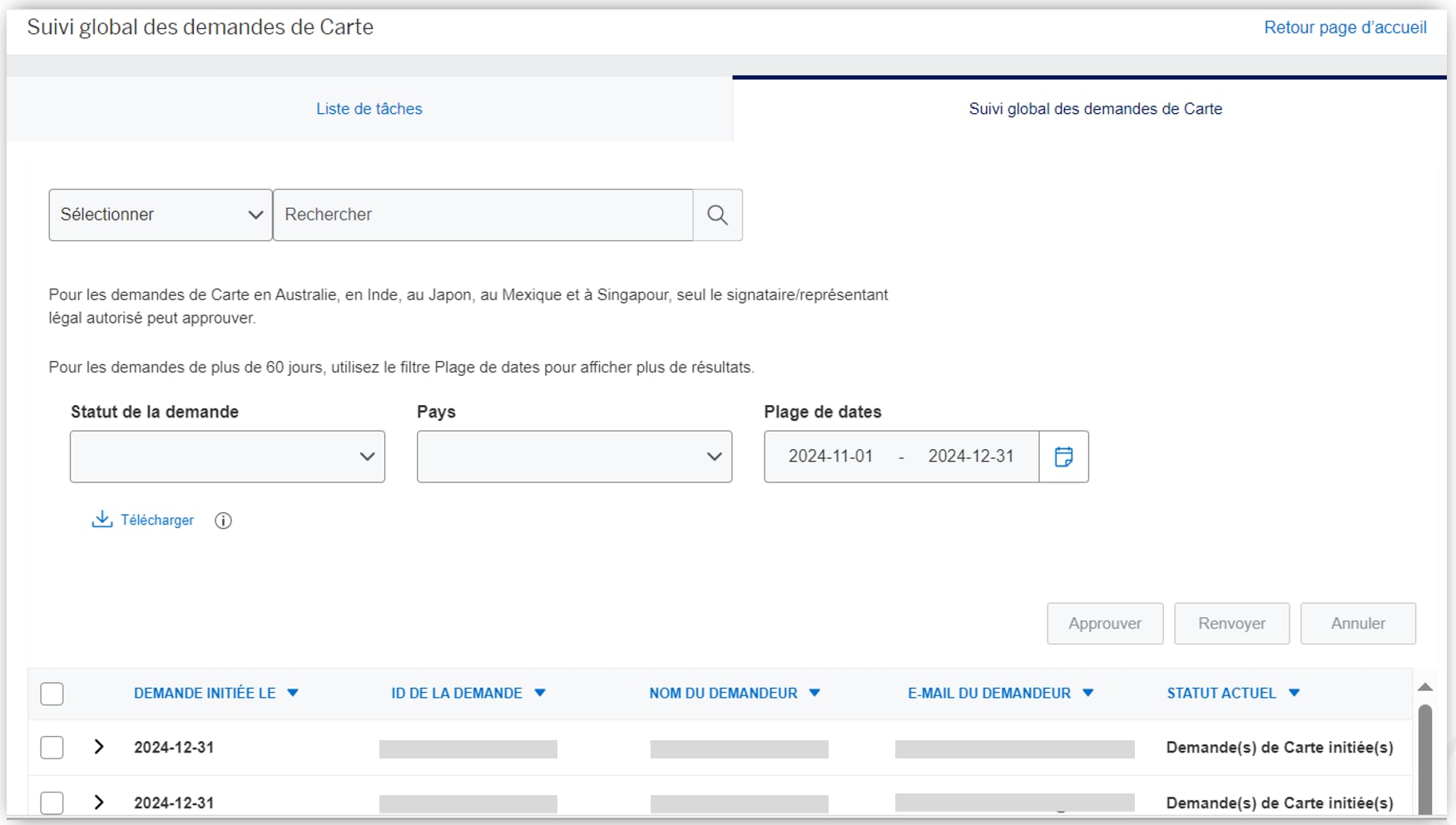Click the info icon beside Télécharger
The height and width of the screenshot is (825, 1456).
[x=222, y=521]
